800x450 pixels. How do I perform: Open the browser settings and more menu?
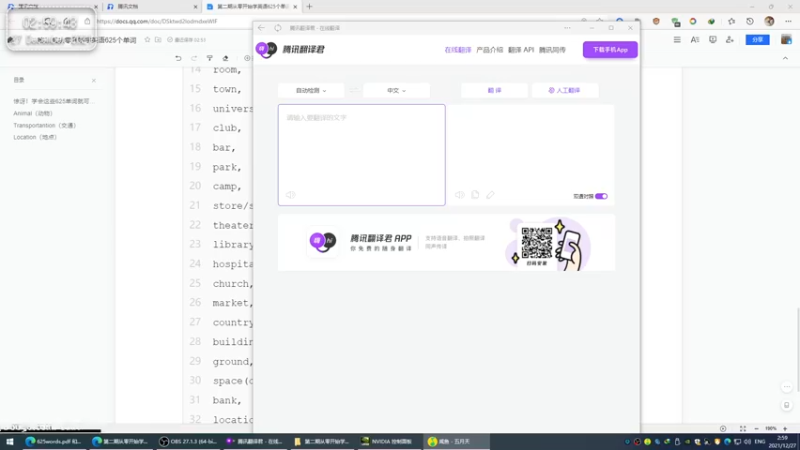[788, 21]
